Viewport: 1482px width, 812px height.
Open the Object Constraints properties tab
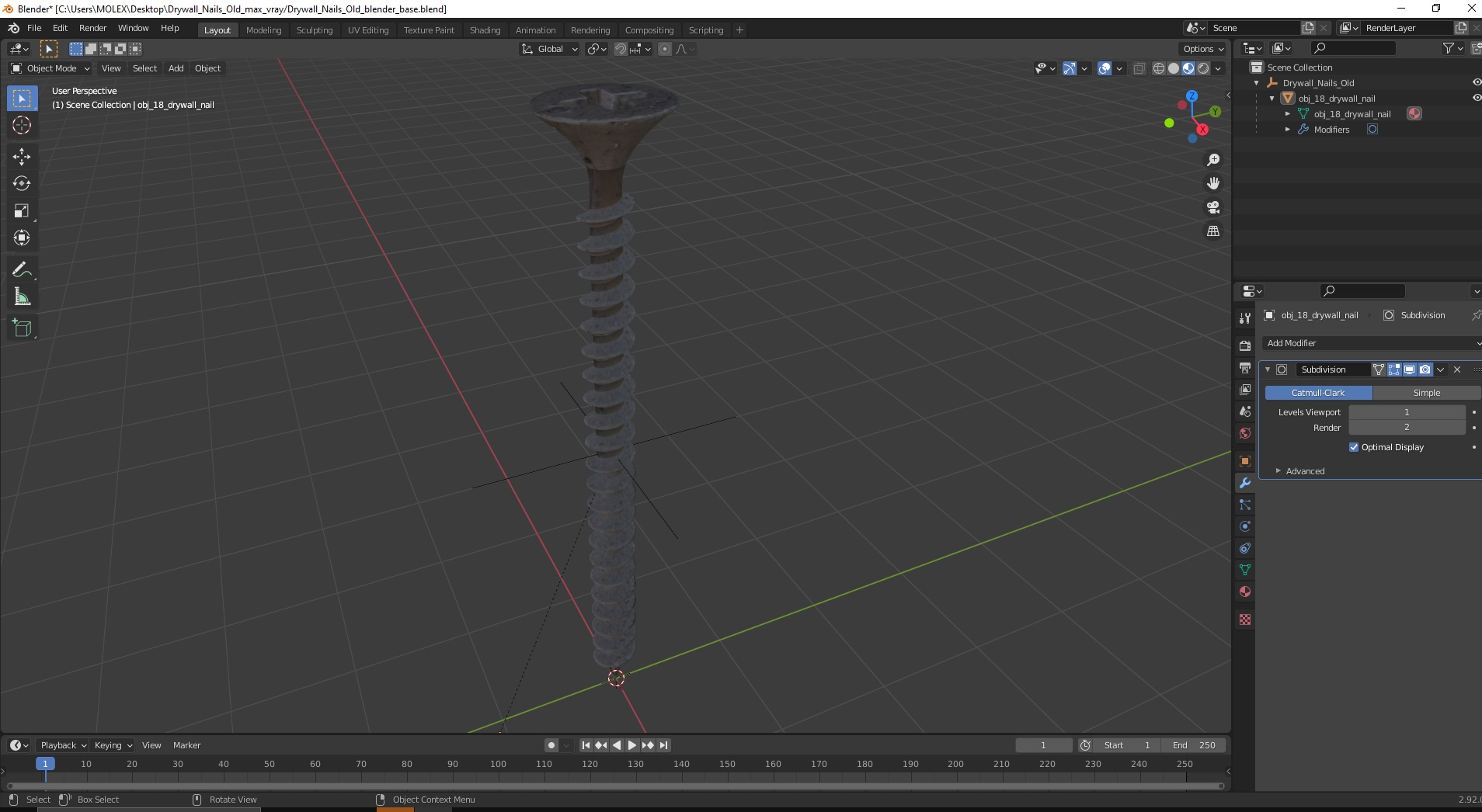coord(1245,548)
